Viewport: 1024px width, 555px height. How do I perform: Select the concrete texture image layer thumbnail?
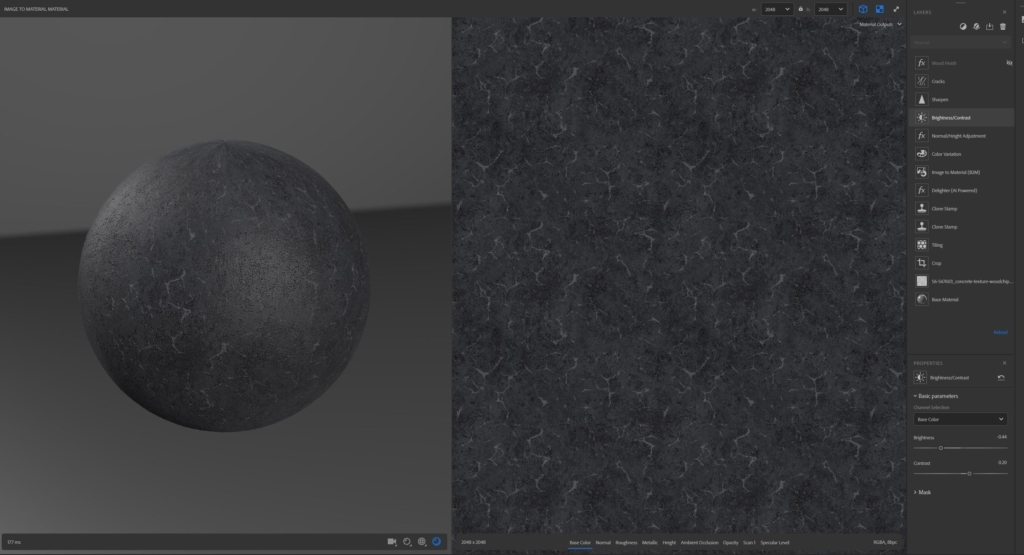click(921, 281)
